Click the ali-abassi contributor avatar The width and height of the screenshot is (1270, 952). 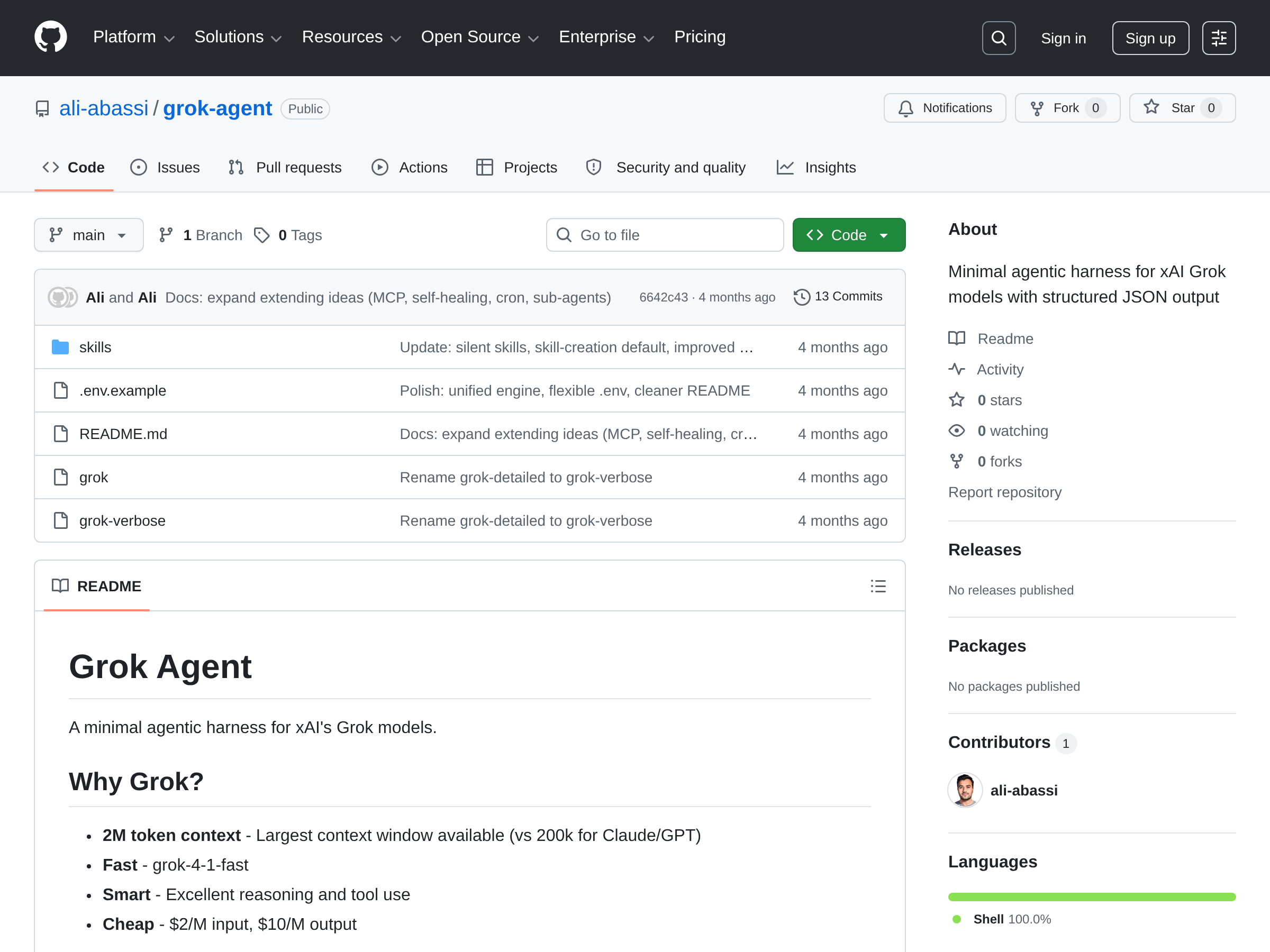[x=965, y=790]
